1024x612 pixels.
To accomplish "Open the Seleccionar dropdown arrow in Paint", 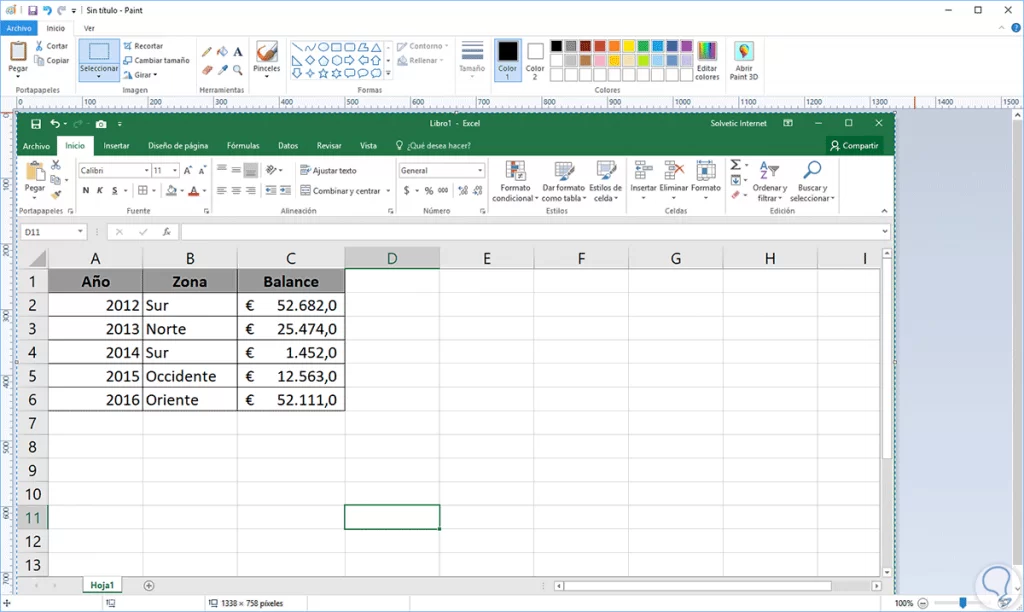I will pos(99,76).
